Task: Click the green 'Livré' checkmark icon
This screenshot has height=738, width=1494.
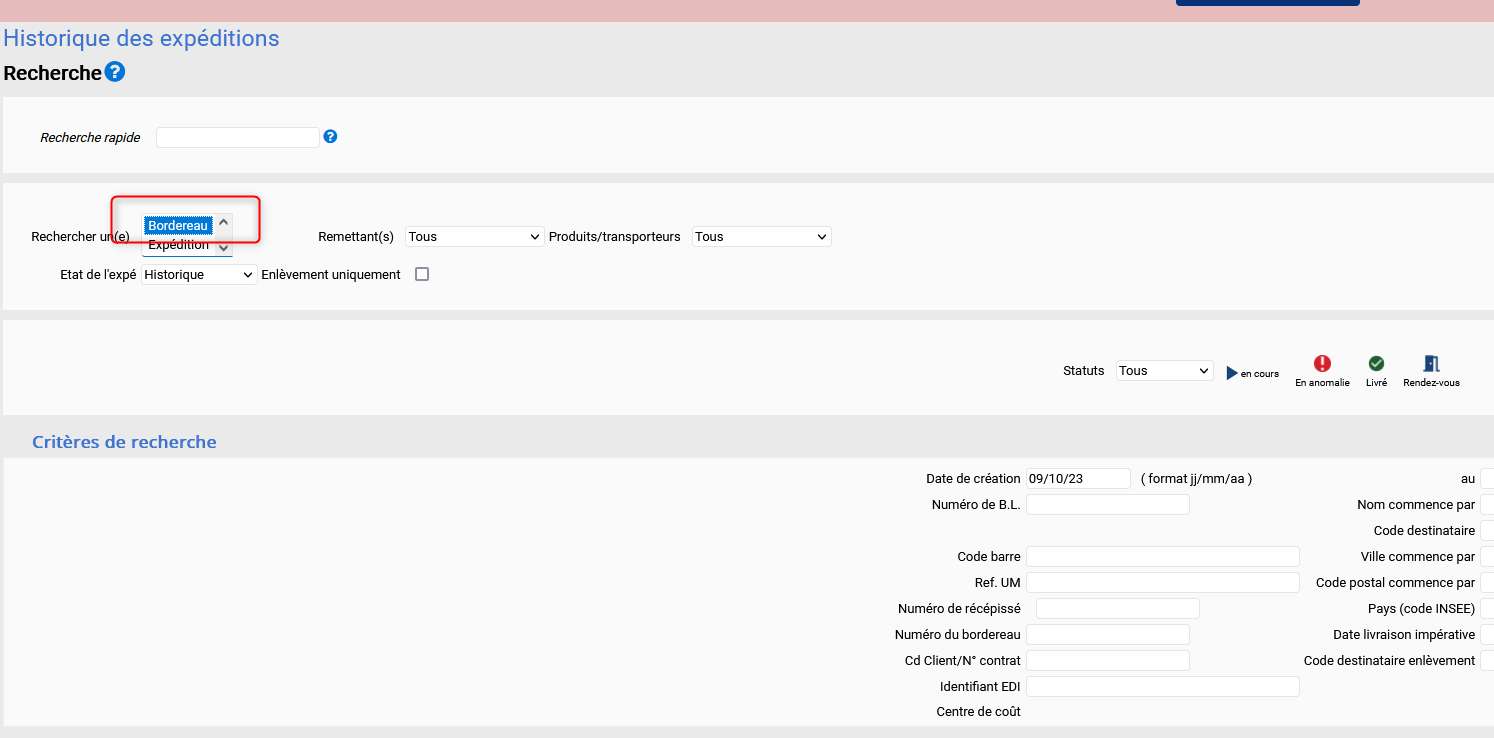Action: coord(1376,364)
